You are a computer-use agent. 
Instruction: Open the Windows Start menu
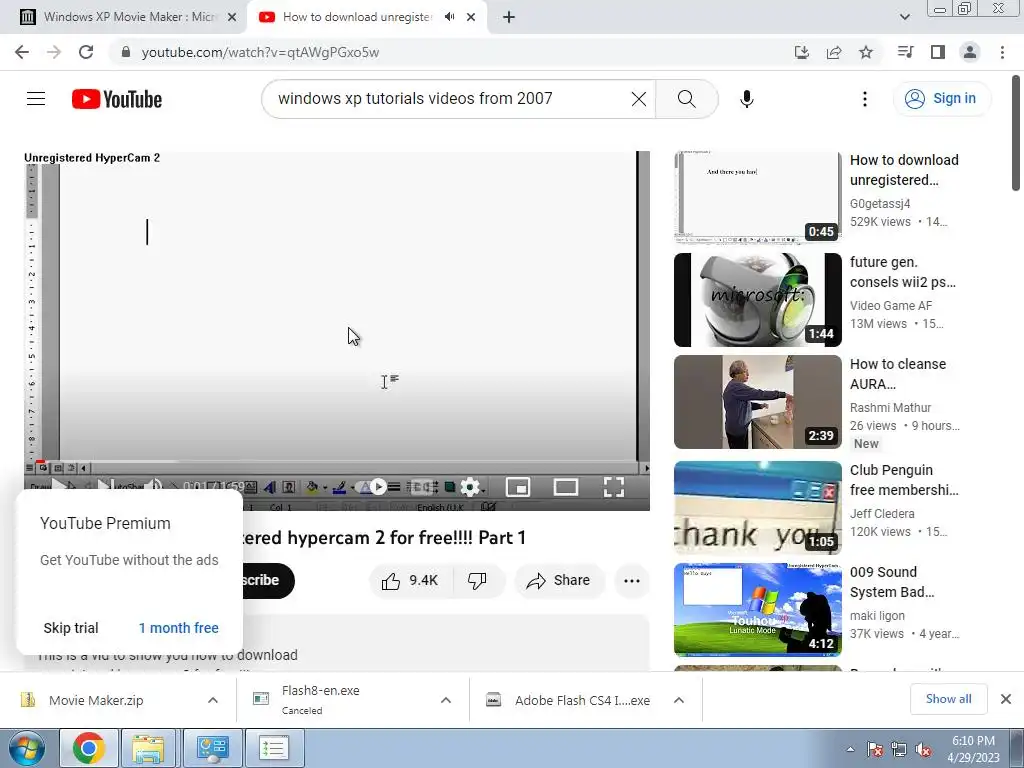coord(26,748)
